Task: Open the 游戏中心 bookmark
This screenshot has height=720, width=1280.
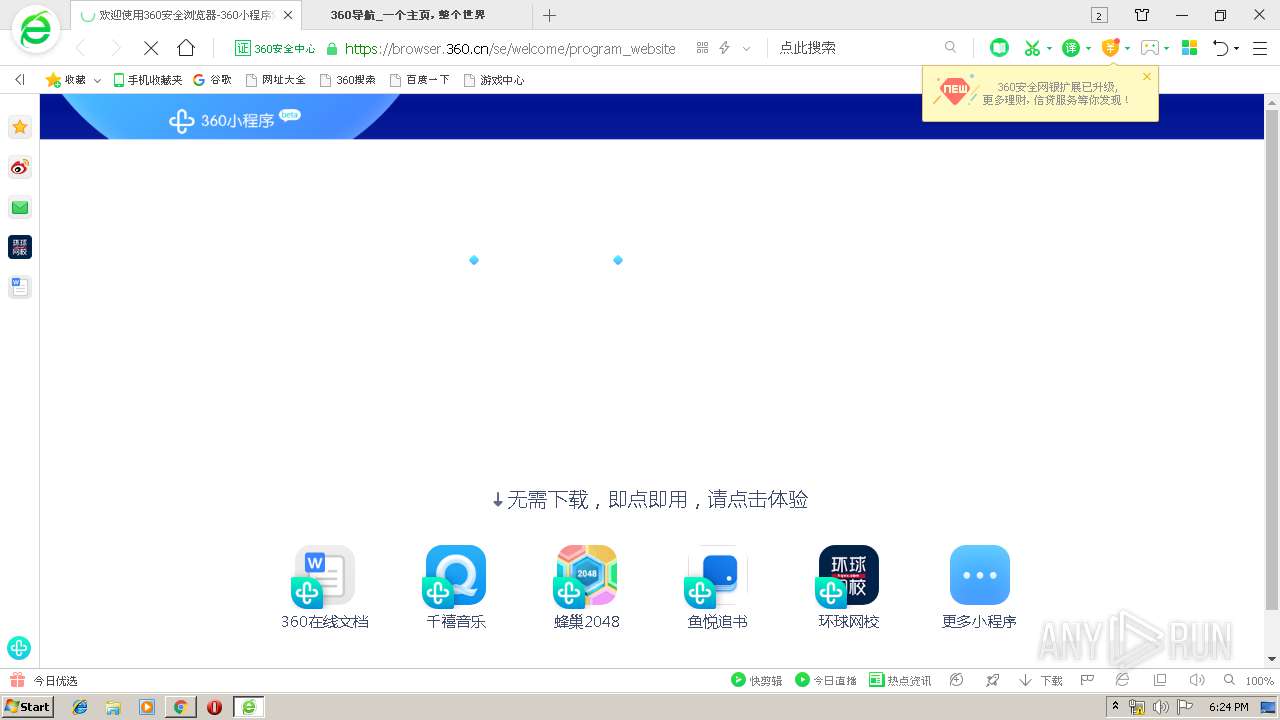Action: coord(494,80)
